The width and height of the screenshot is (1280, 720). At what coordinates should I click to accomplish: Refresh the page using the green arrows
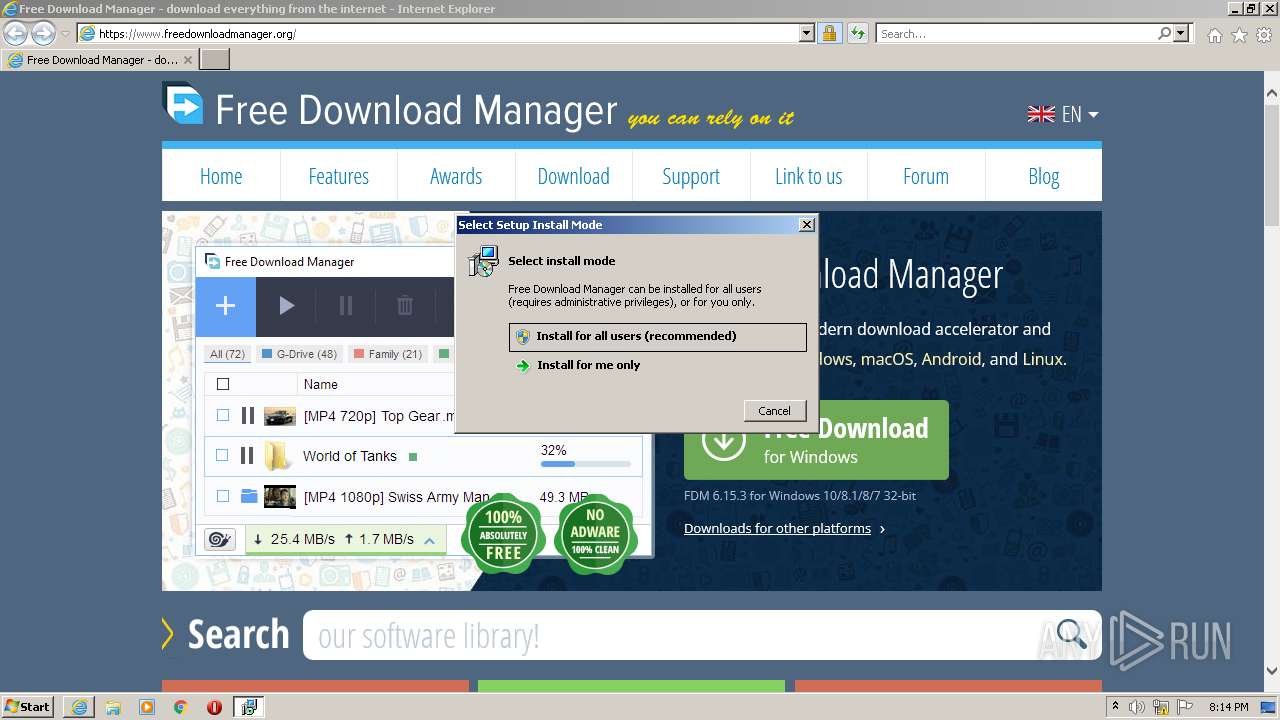pyautogui.click(x=857, y=33)
